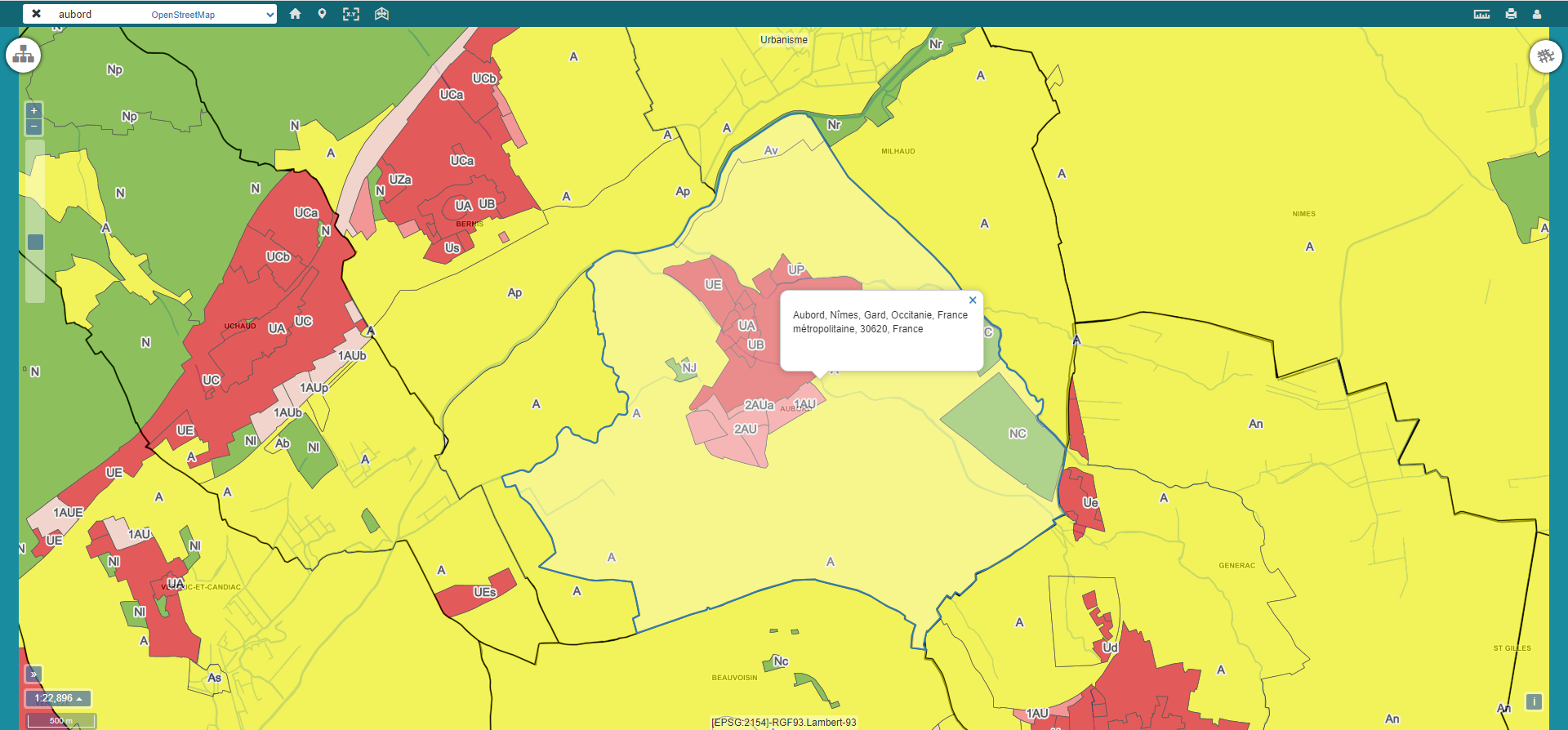Activate the location marker tool
The width and height of the screenshot is (1568, 730).
coord(323,14)
